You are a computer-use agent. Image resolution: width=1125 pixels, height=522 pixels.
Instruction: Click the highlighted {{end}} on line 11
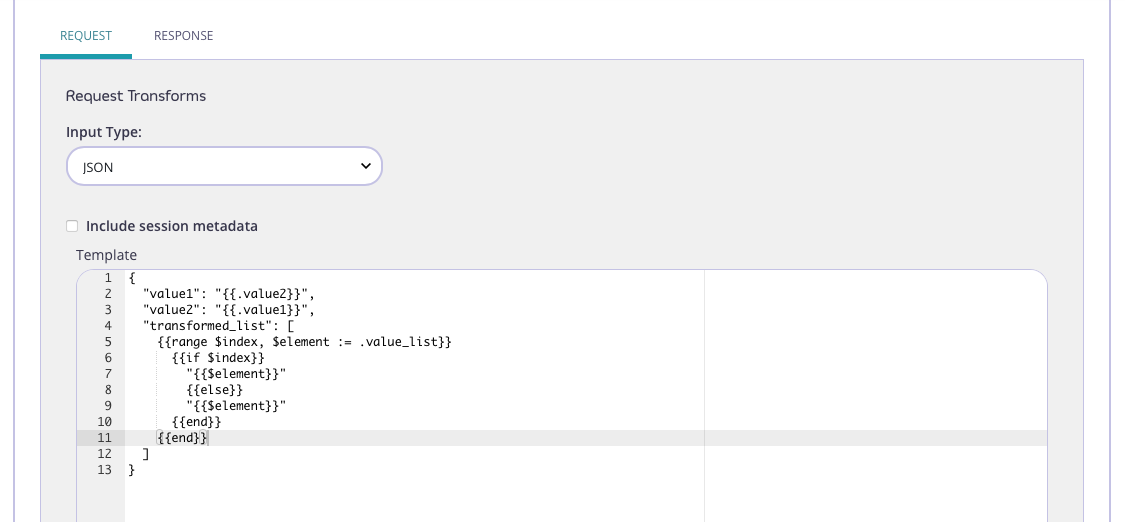(182, 438)
